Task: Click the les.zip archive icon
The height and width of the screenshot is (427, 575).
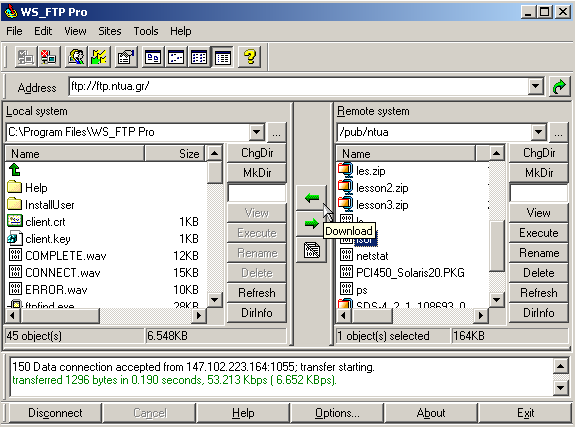Action: pos(345,170)
